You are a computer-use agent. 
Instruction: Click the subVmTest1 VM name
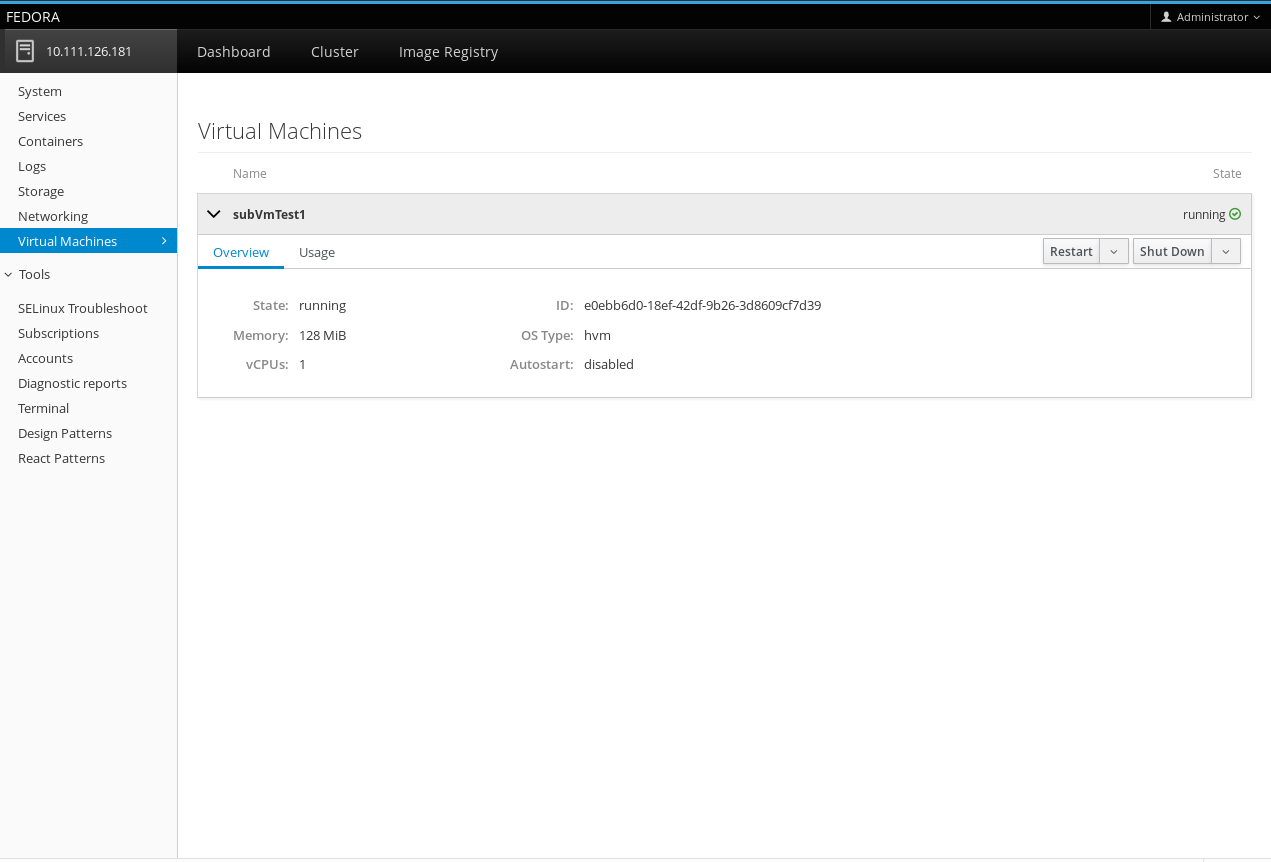point(269,214)
